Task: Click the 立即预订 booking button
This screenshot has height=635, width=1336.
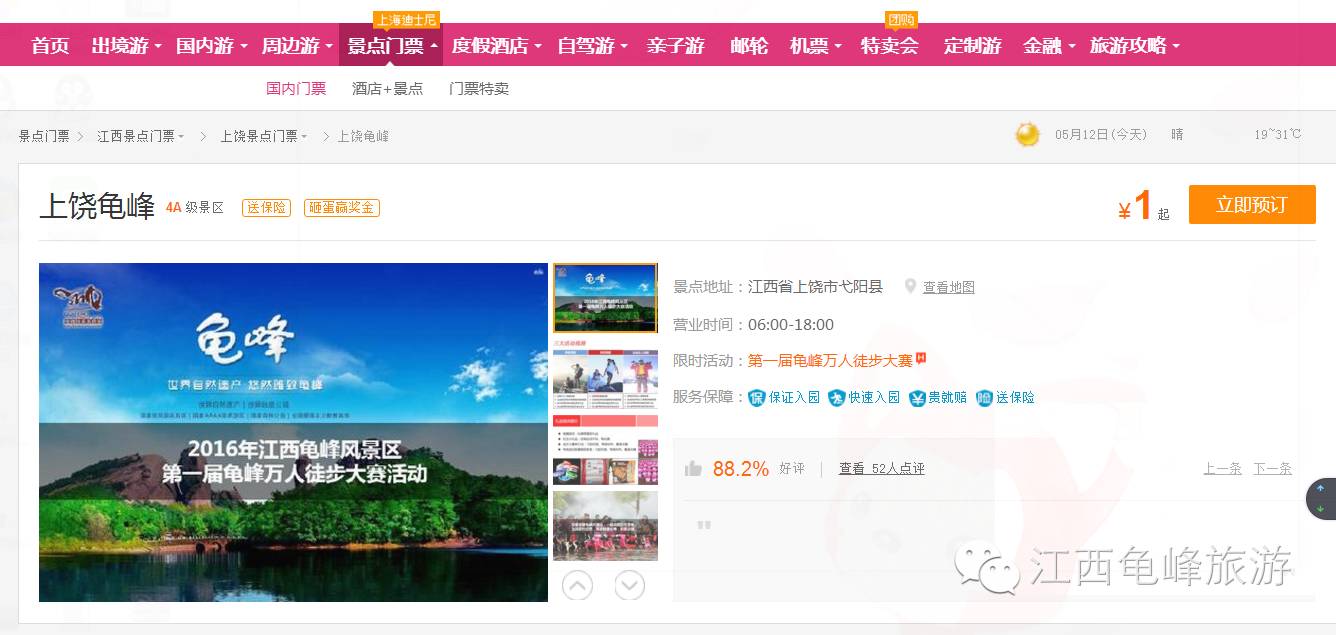Action: 1252,205
